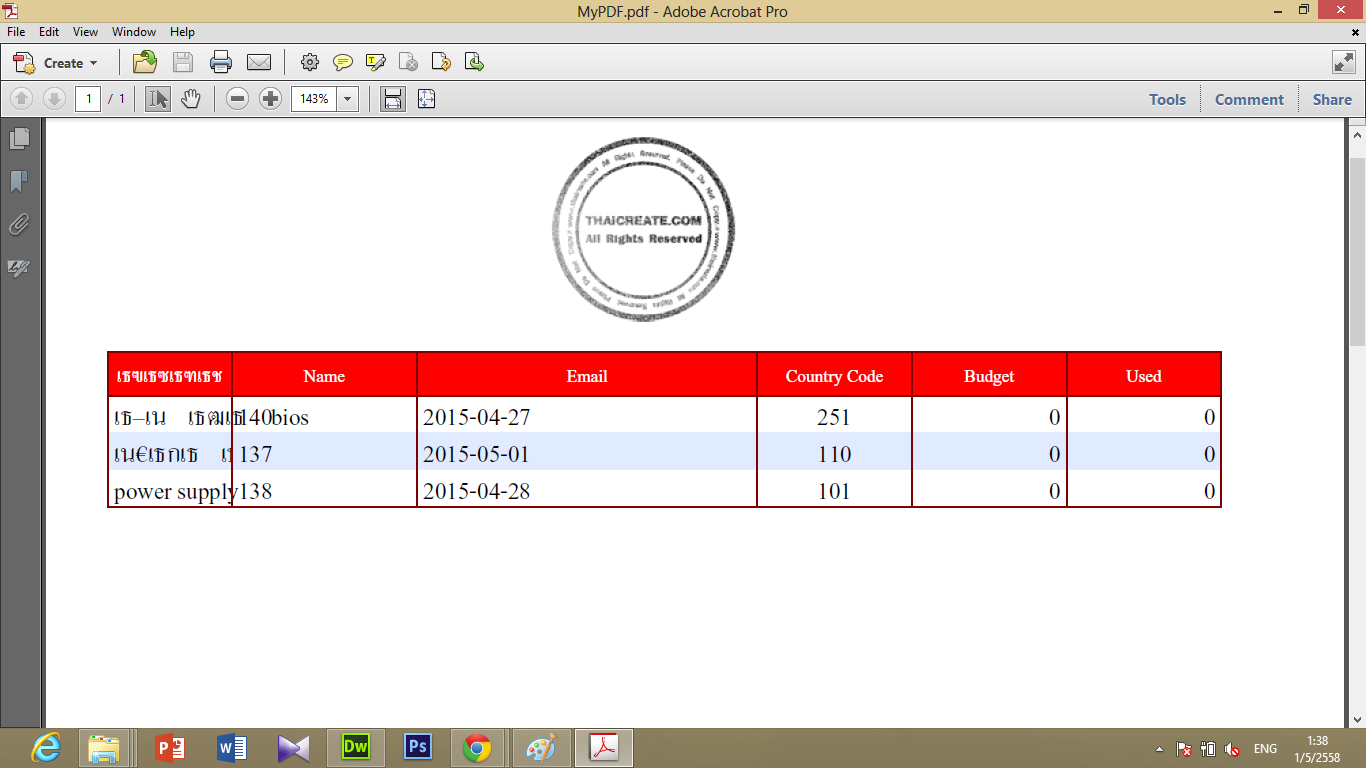Toggle the text selection tool
1366x768 pixels.
[158, 99]
